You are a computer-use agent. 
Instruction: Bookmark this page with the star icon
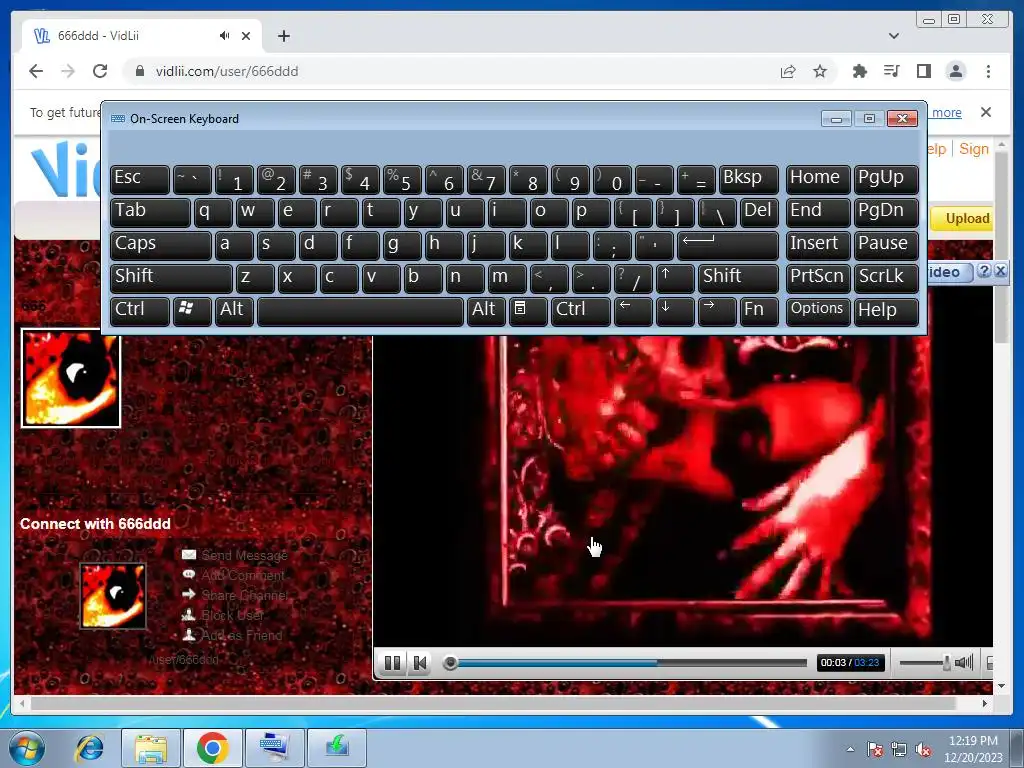click(x=820, y=71)
